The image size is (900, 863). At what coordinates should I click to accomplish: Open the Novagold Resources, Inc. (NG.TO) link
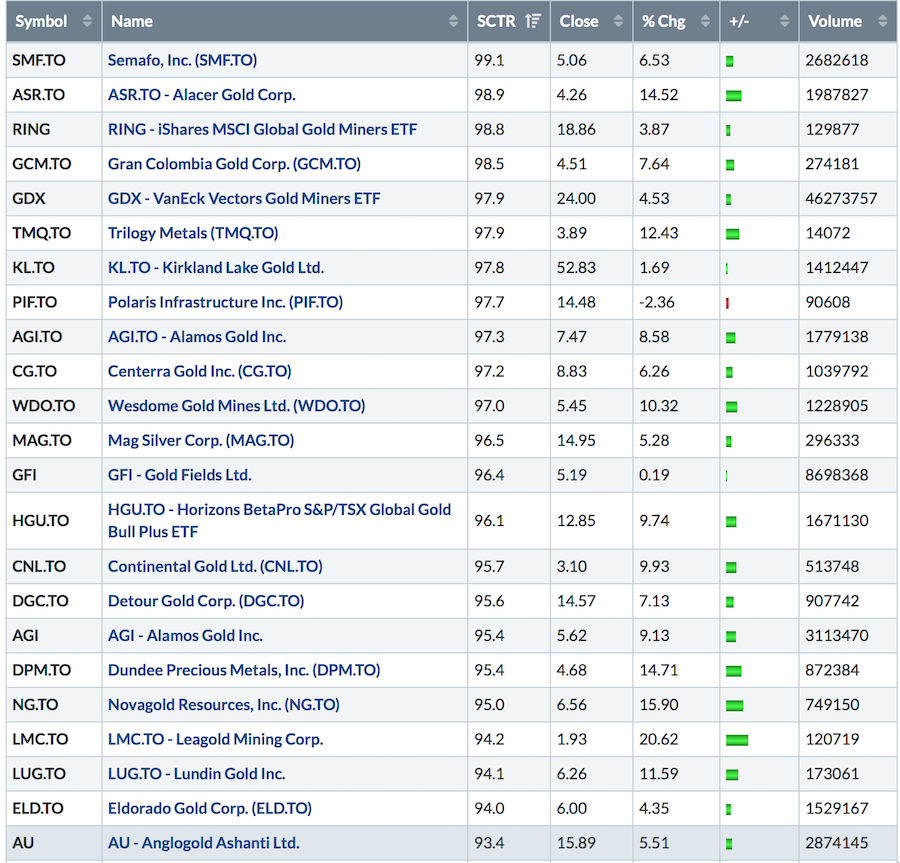coord(223,705)
